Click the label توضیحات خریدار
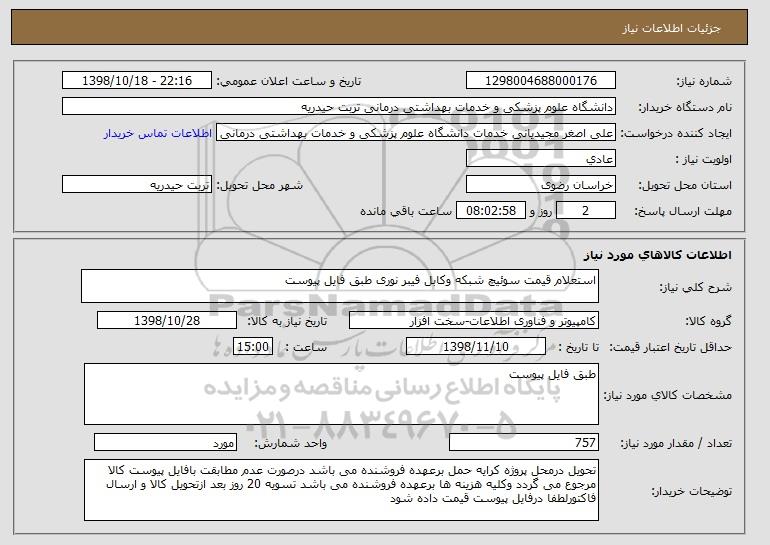Viewport: 770px width, 545px height. [691, 491]
